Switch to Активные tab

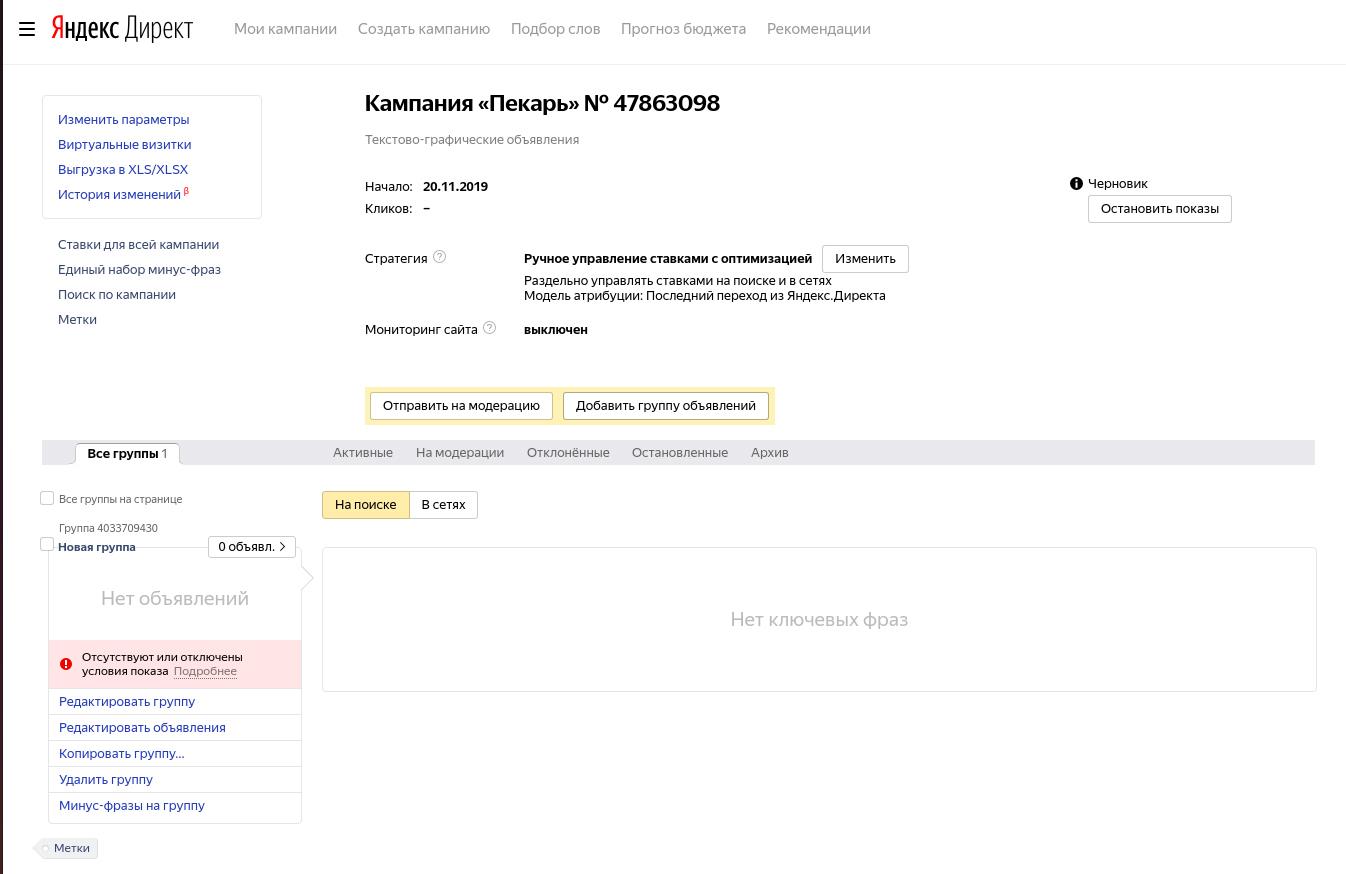pyautogui.click(x=362, y=453)
